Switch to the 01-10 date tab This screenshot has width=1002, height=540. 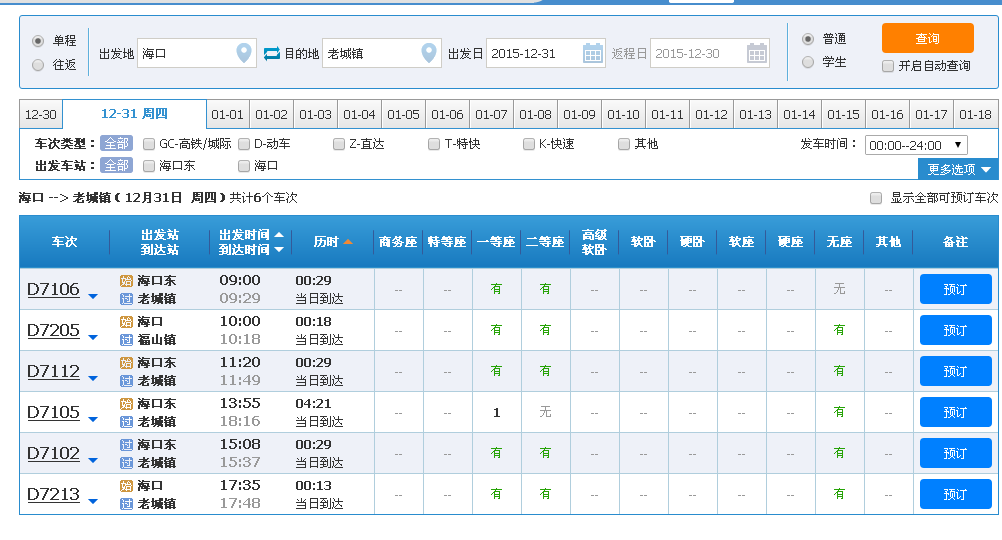coord(623,114)
